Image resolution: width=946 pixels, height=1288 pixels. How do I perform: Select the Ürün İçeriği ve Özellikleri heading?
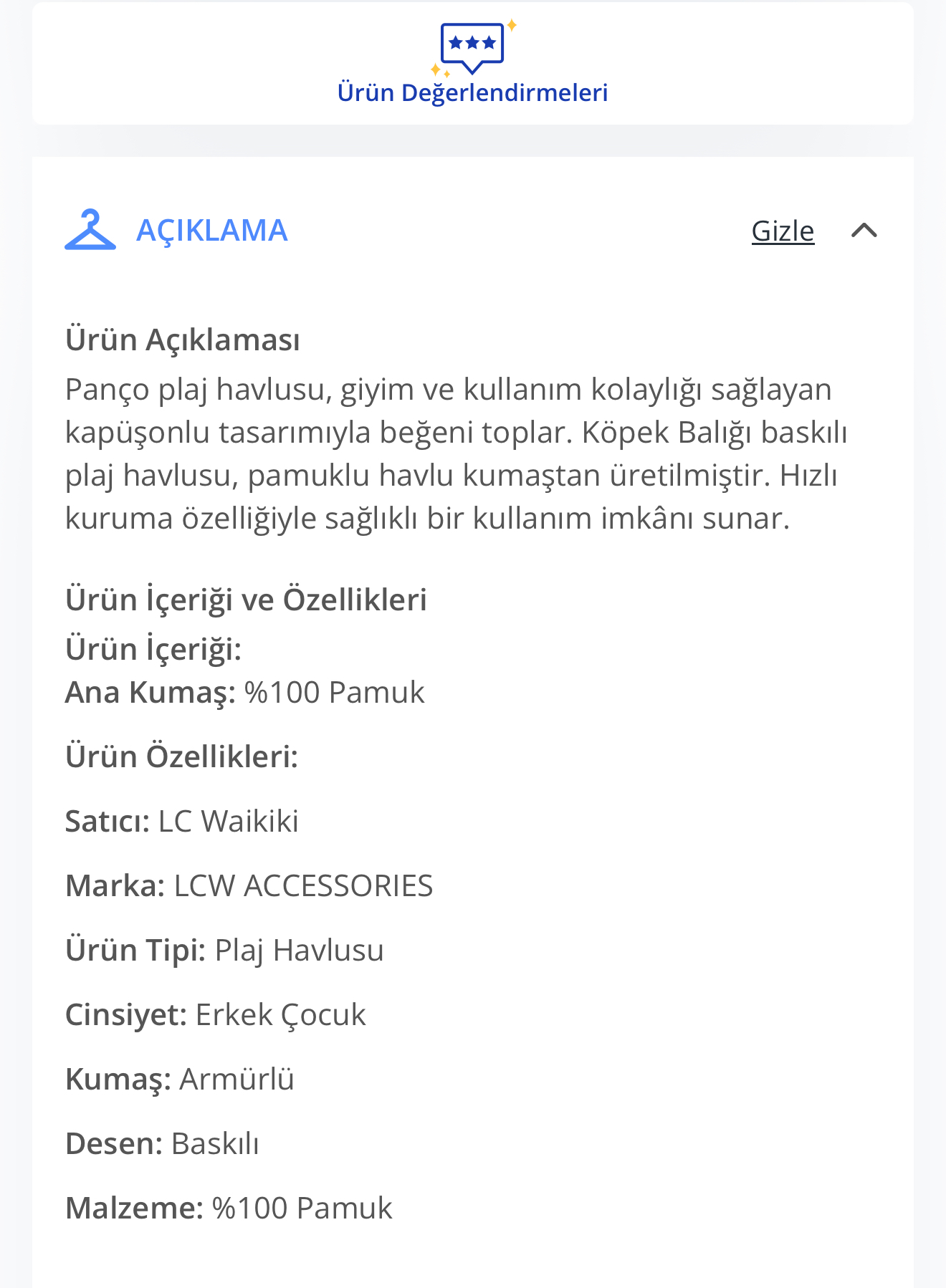click(x=246, y=600)
